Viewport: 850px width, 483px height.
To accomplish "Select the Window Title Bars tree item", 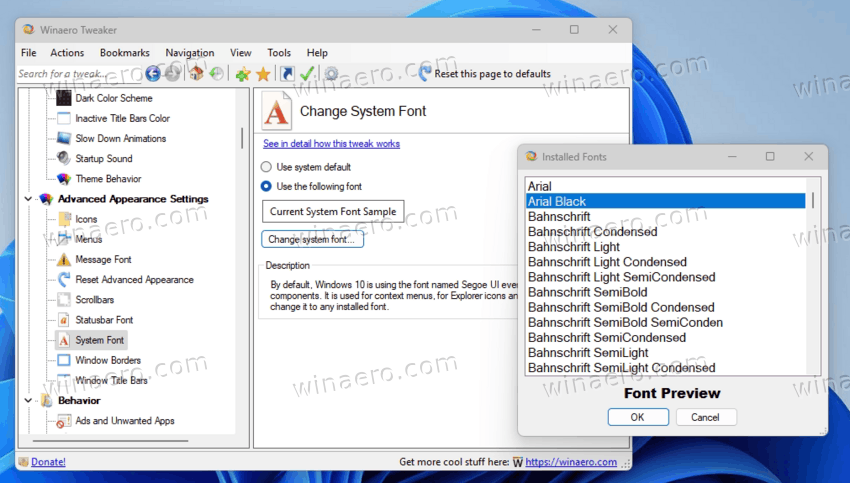I will click(x=112, y=381).
